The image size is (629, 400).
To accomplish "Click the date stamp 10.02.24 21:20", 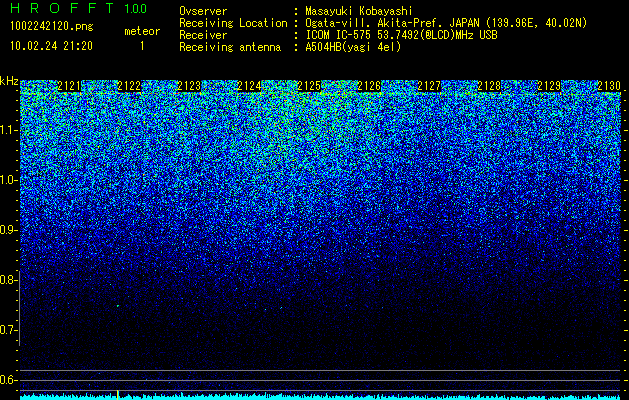I will 51,46.
